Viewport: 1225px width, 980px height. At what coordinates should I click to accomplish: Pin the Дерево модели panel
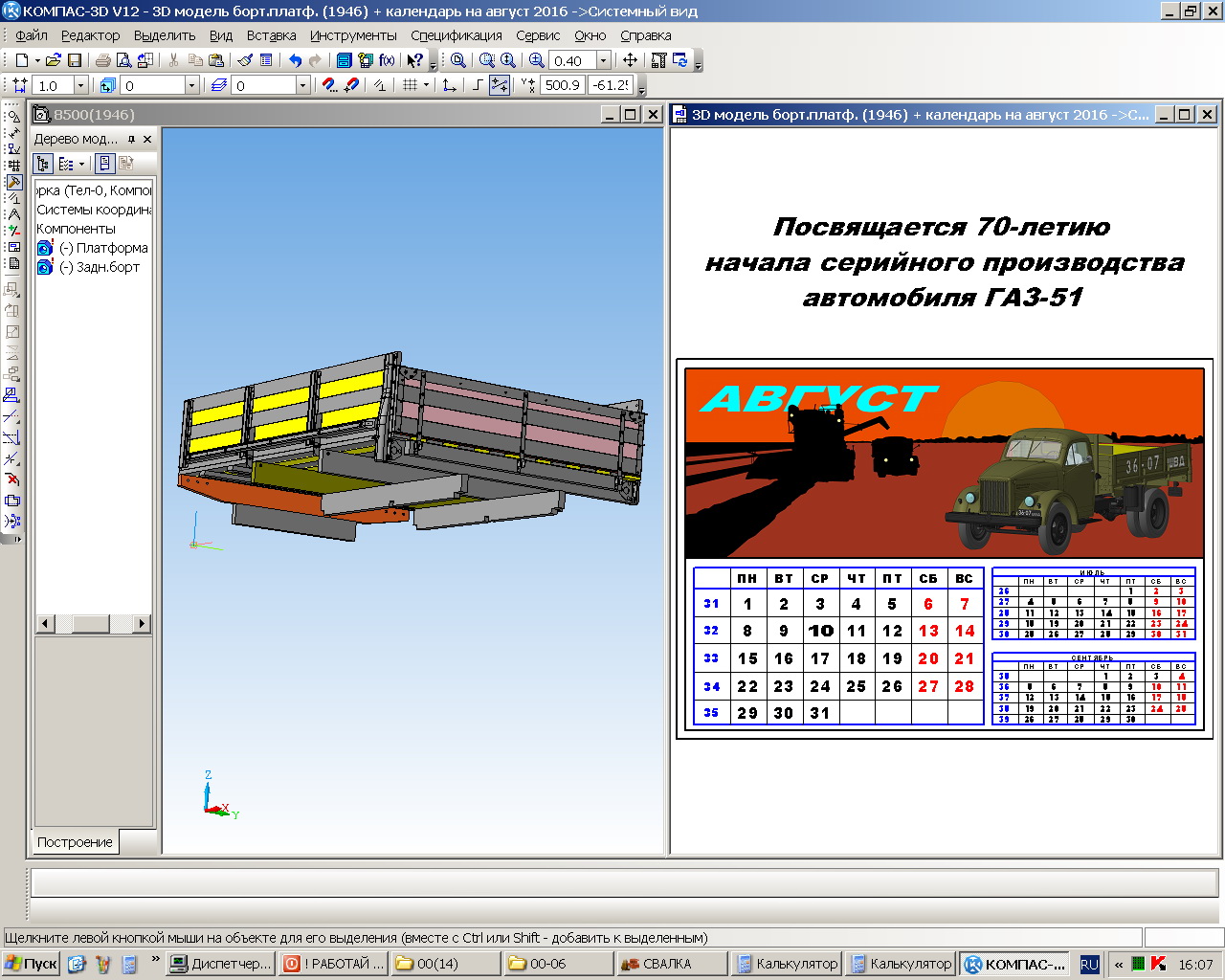pos(132,139)
